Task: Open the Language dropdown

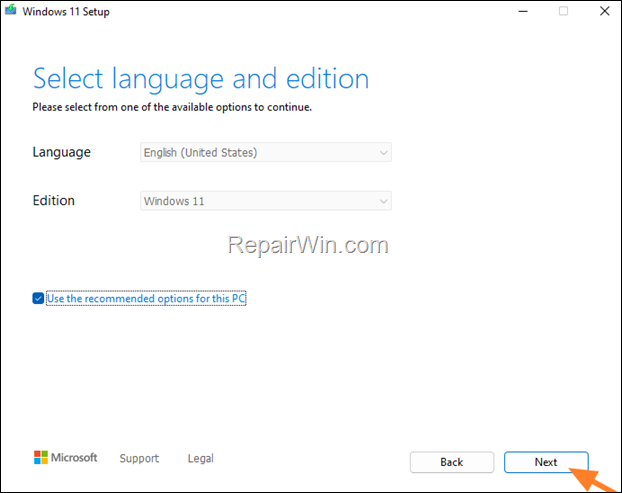Action: 266,152
